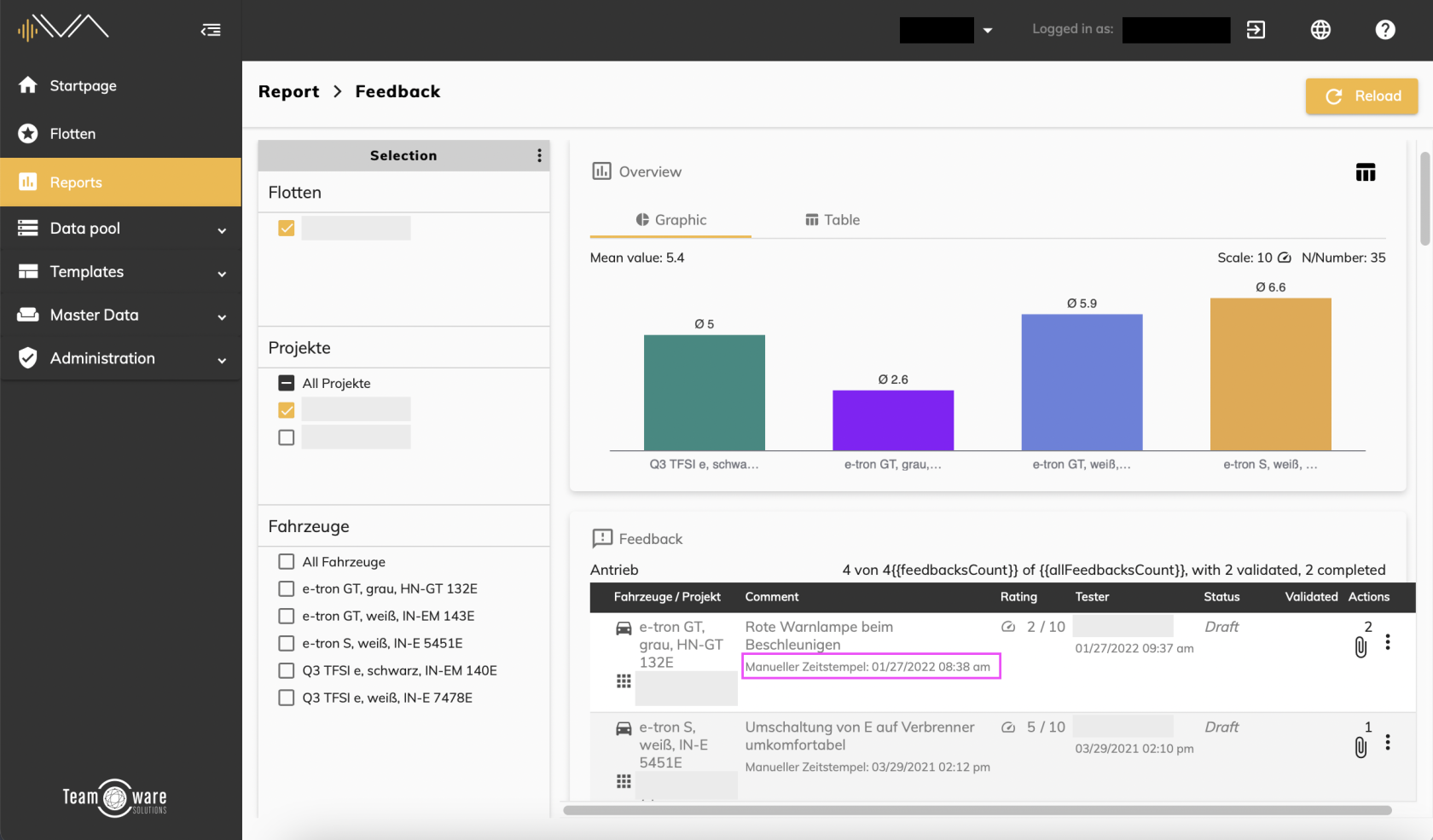1433x840 pixels.
Task: Open the Selection panel three-dot menu
Action: click(539, 155)
